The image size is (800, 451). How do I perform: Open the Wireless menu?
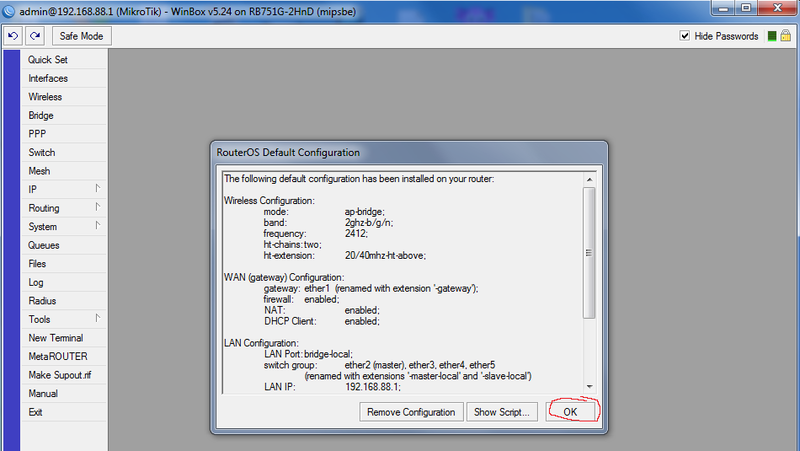coord(64,97)
